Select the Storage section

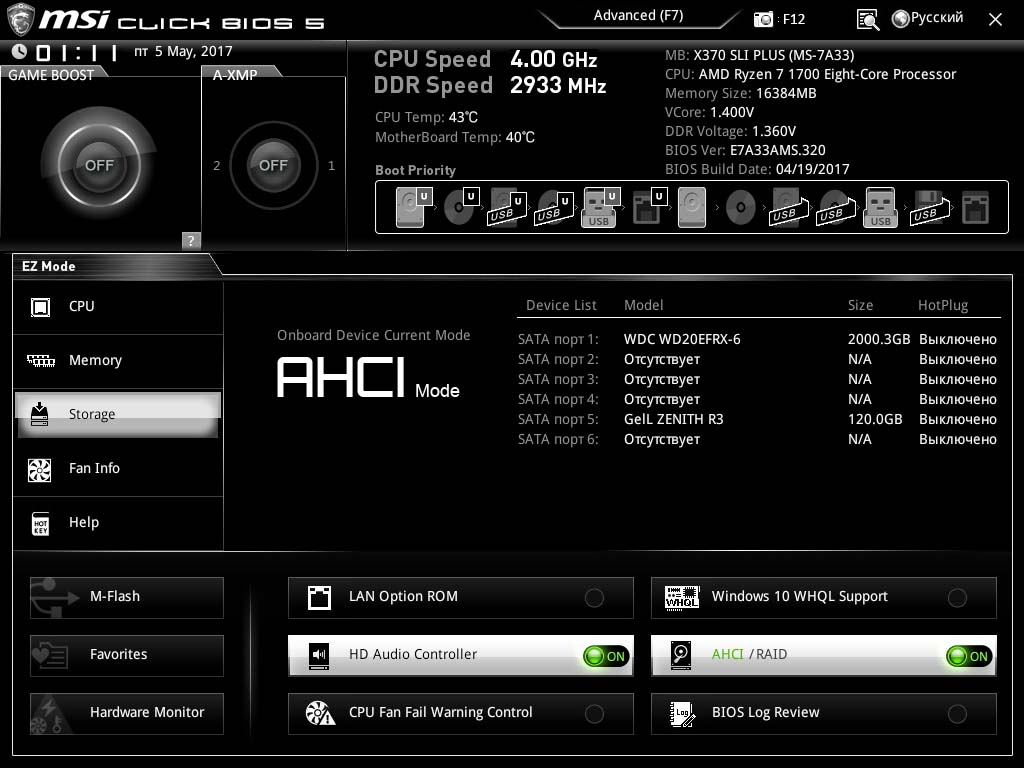(x=118, y=415)
